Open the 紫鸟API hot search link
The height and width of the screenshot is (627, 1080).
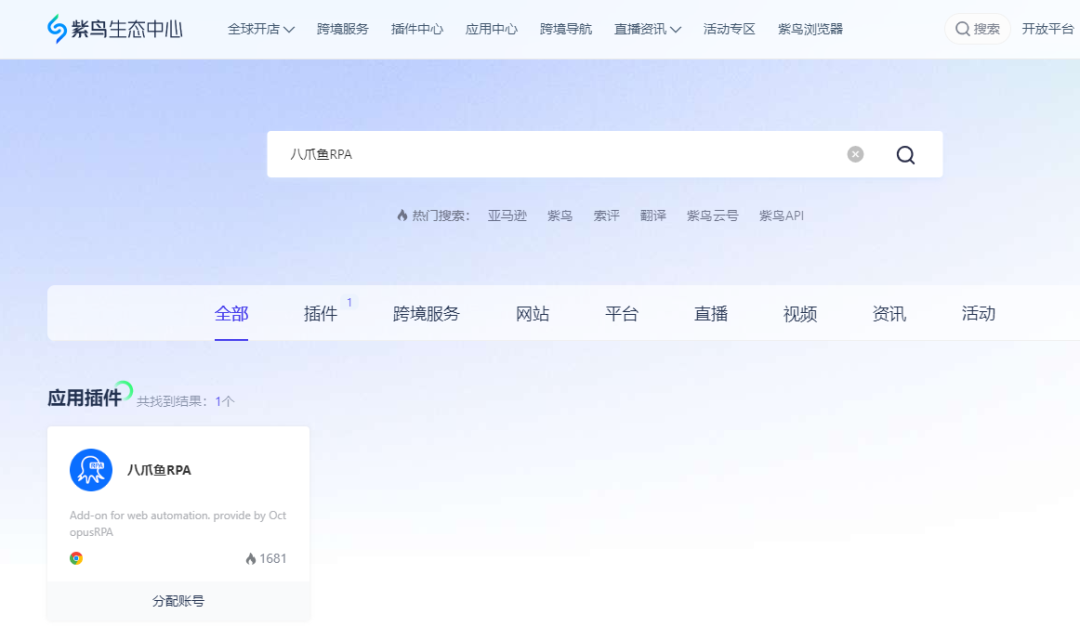point(781,214)
